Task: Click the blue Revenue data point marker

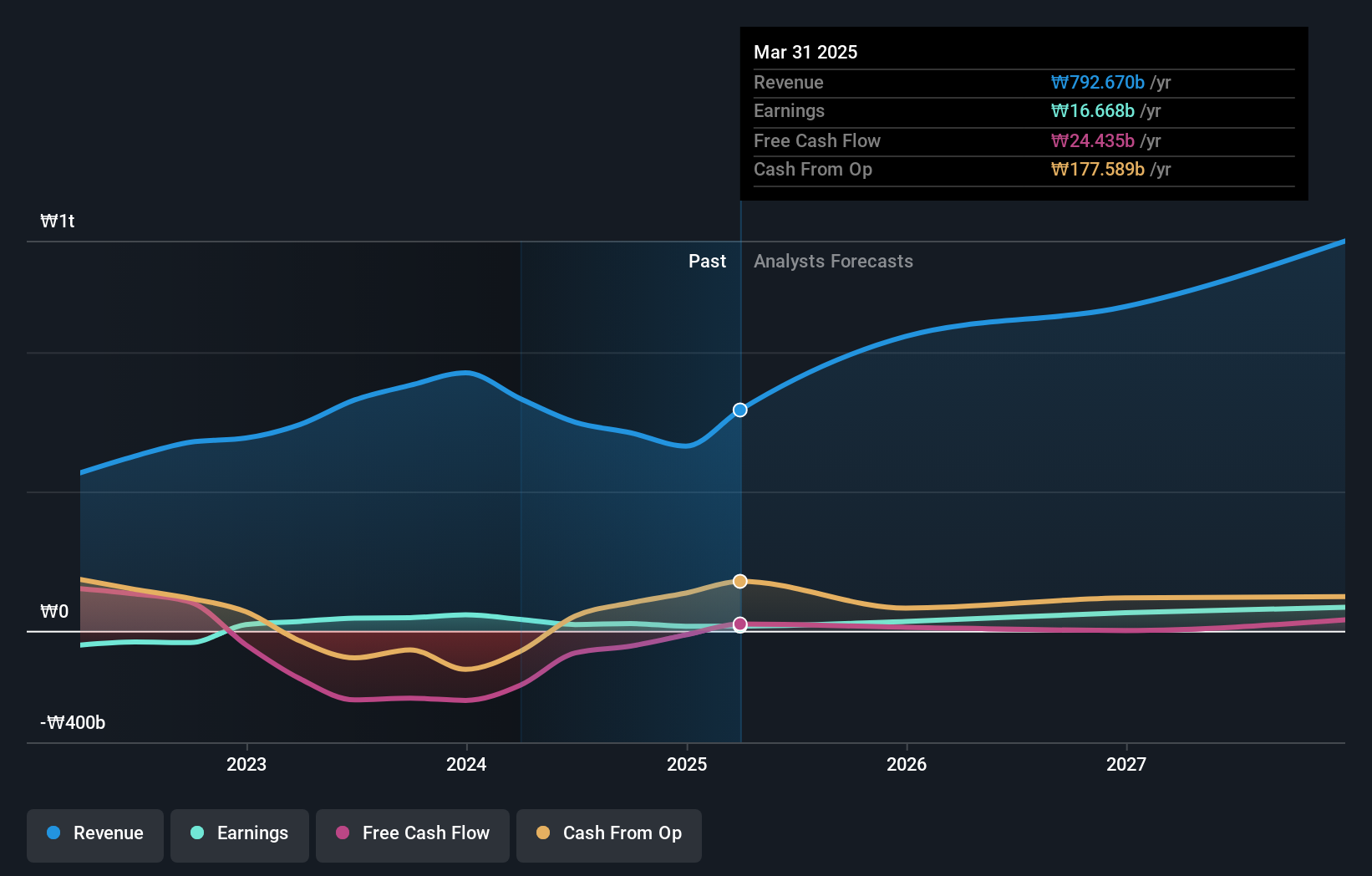Action: coord(740,410)
